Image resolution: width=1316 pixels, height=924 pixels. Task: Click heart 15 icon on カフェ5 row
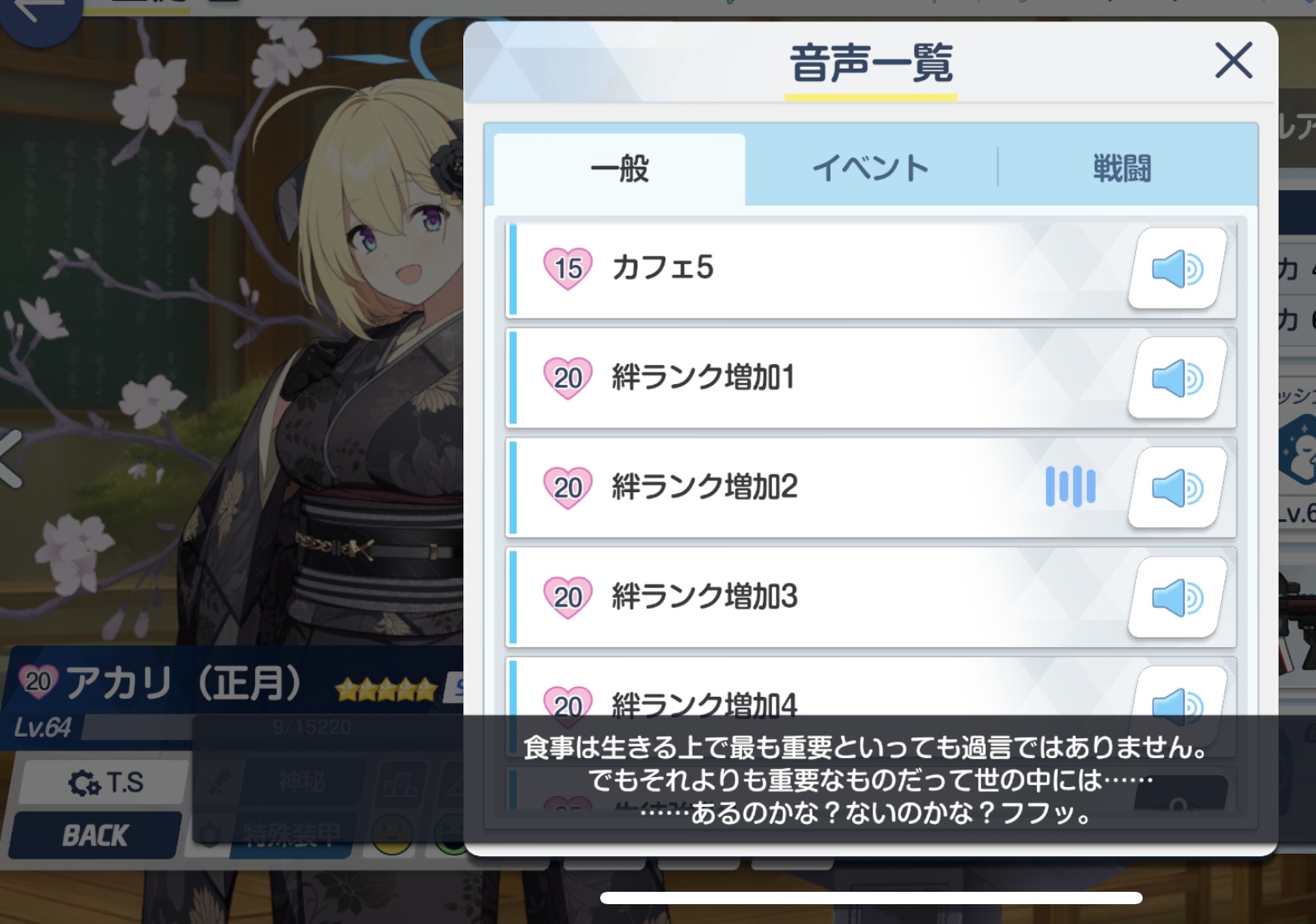[568, 268]
